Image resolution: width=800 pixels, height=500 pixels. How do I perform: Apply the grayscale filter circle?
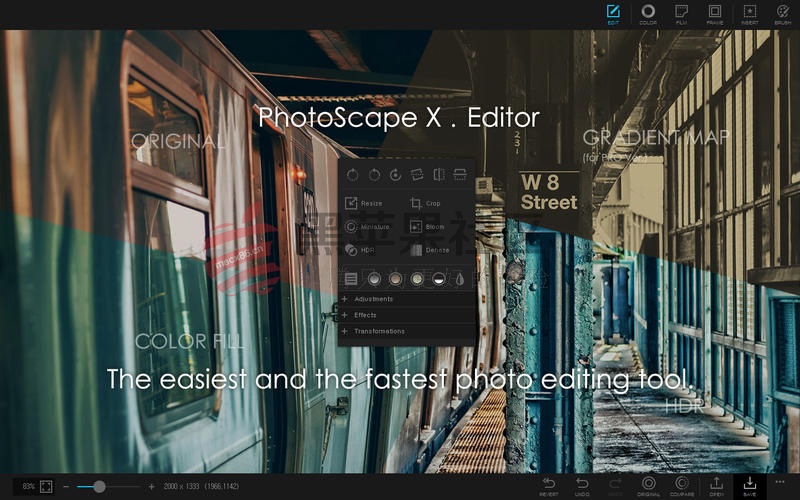[374, 279]
